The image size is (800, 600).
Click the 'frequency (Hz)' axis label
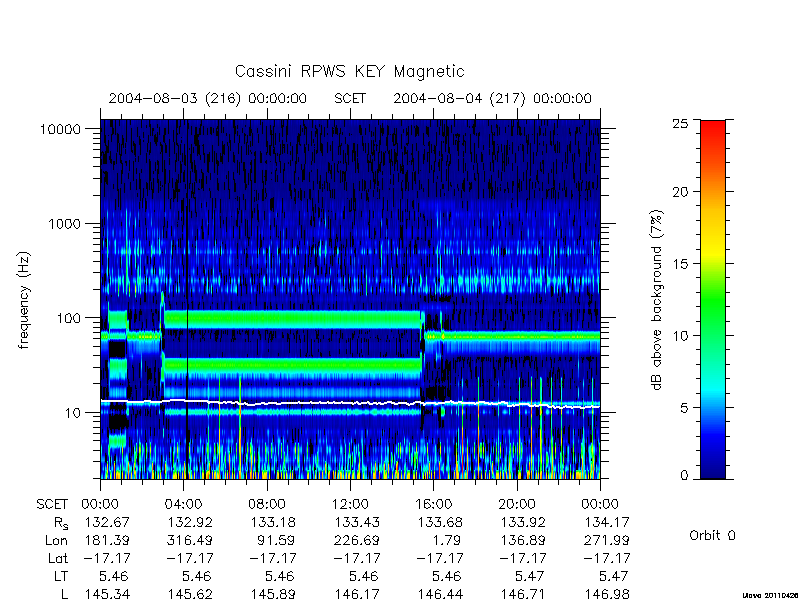tap(24, 300)
